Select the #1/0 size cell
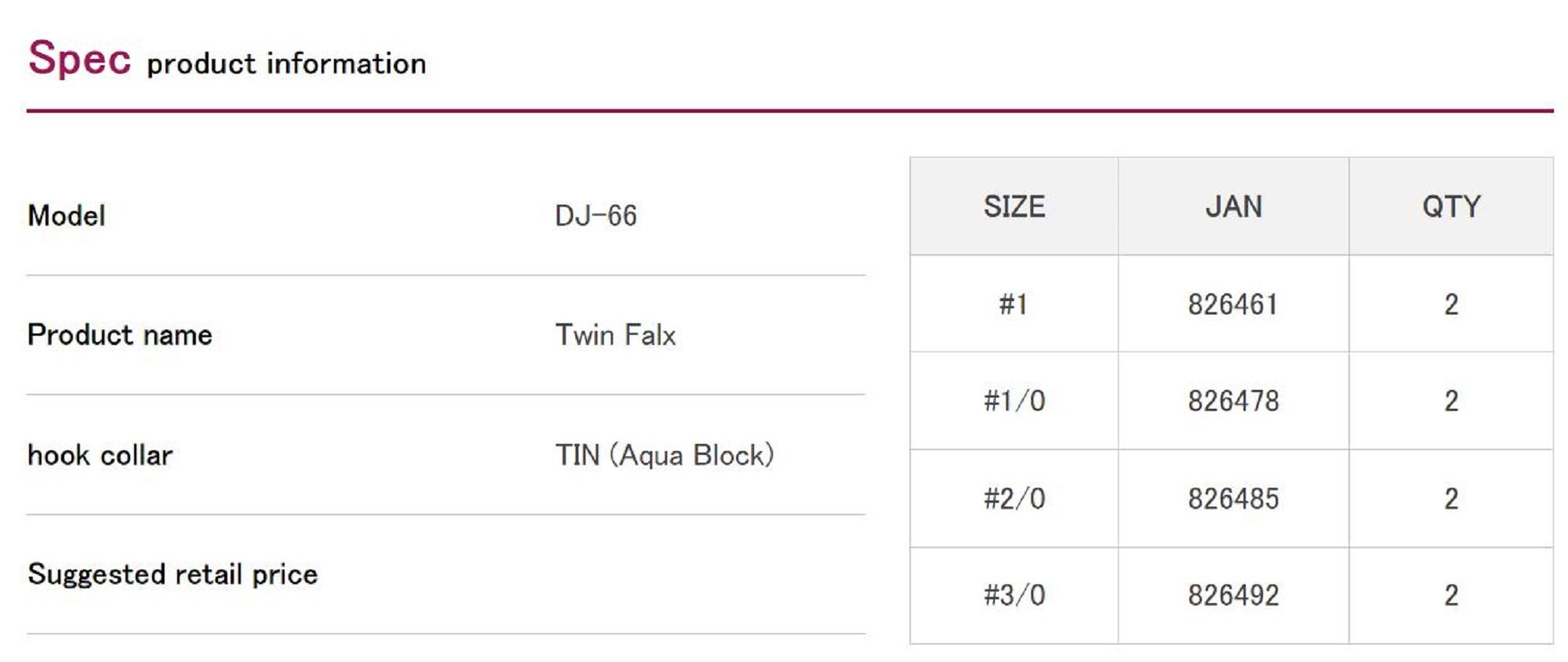 (x=1014, y=402)
